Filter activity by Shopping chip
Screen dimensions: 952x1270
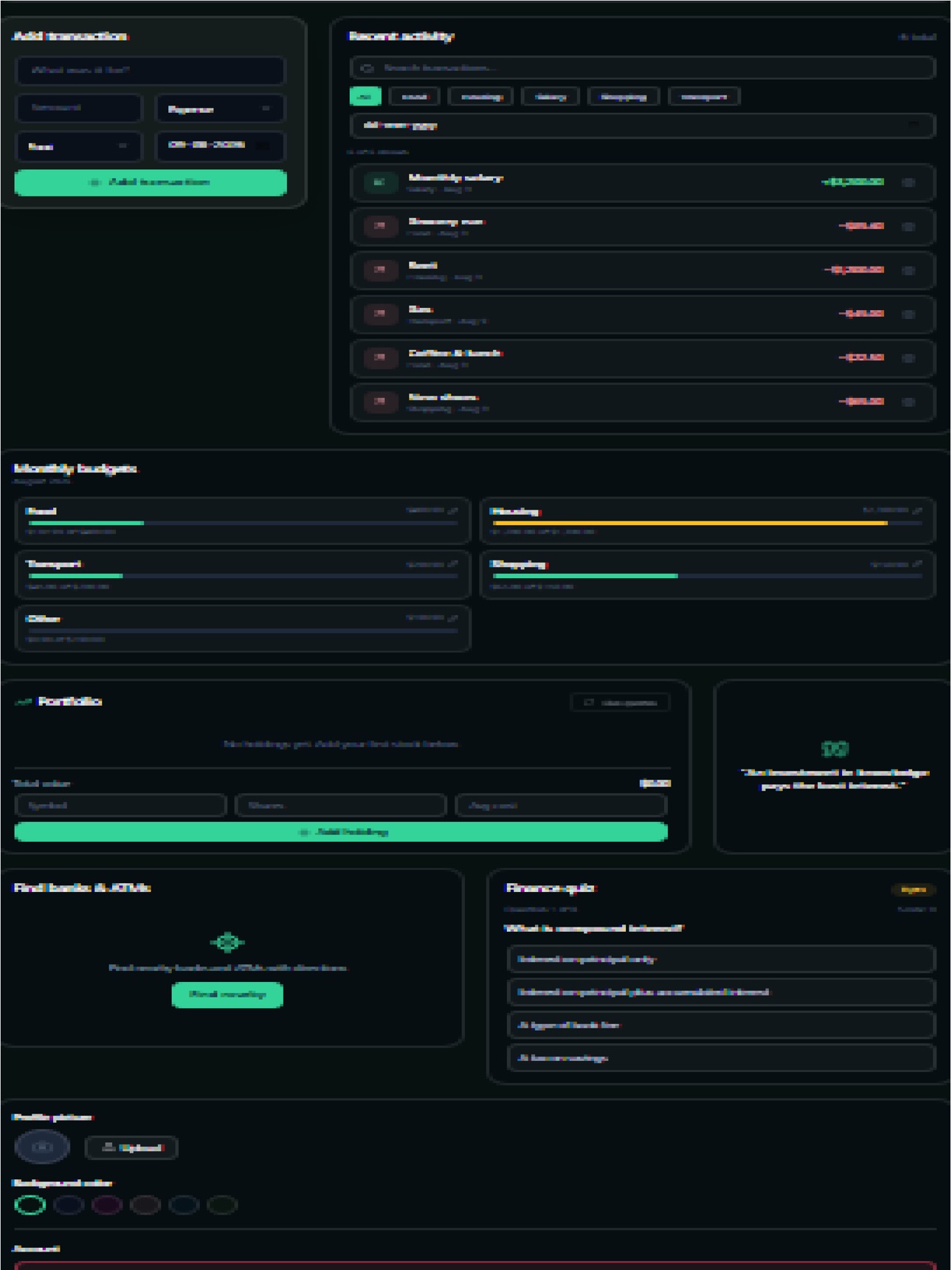(624, 97)
